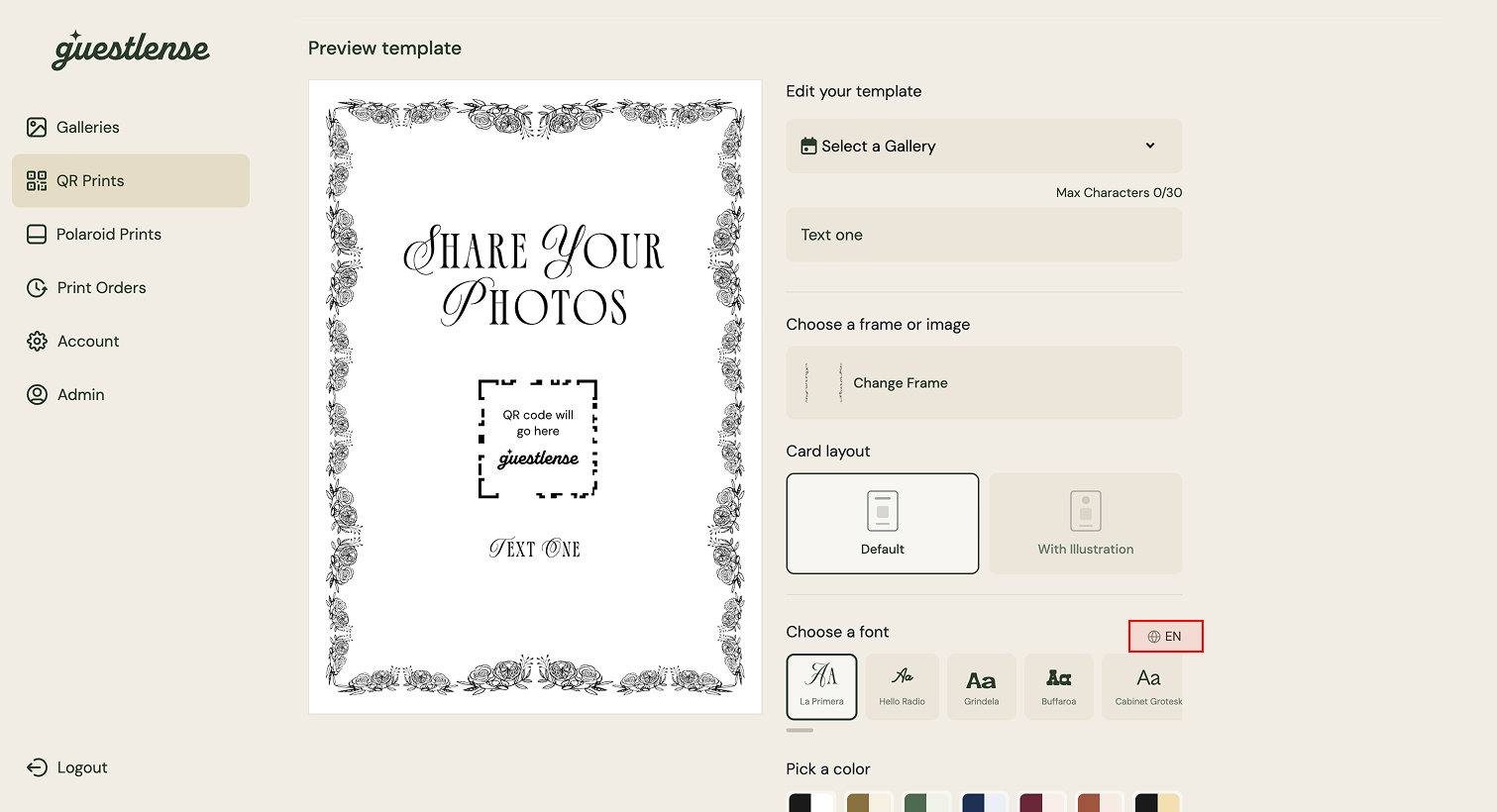Click the Share Your Photos heading in preview
This screenshot has height=812, width=1497.
[535, 276]
